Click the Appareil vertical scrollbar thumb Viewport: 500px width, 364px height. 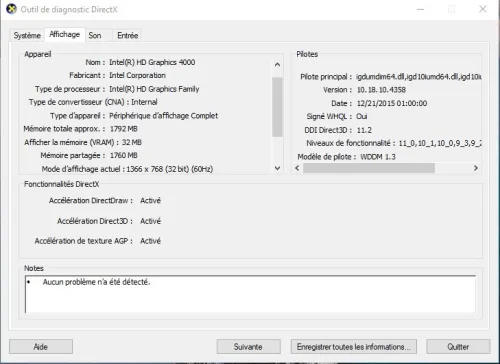[277, 107]
